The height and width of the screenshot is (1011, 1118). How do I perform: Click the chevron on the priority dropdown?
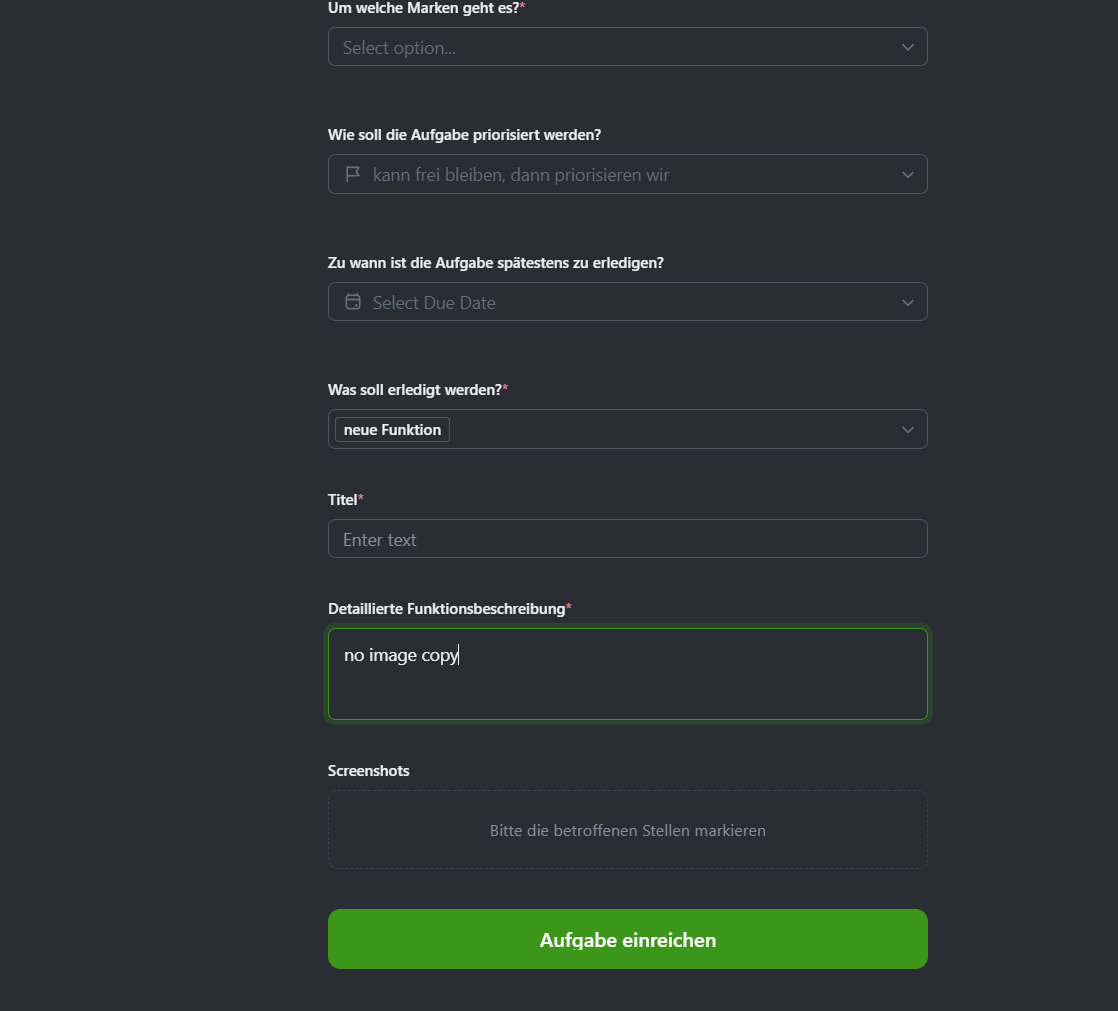tap(908, 174)
